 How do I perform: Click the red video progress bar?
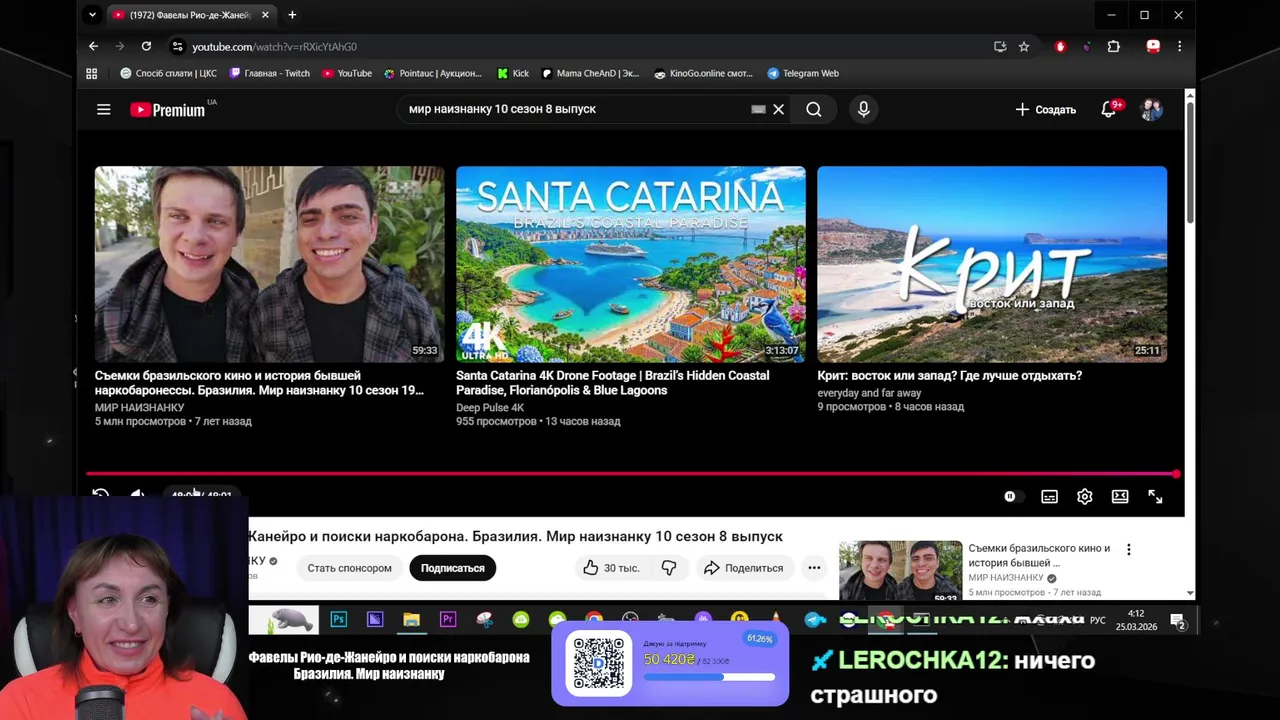coord(632,474)
